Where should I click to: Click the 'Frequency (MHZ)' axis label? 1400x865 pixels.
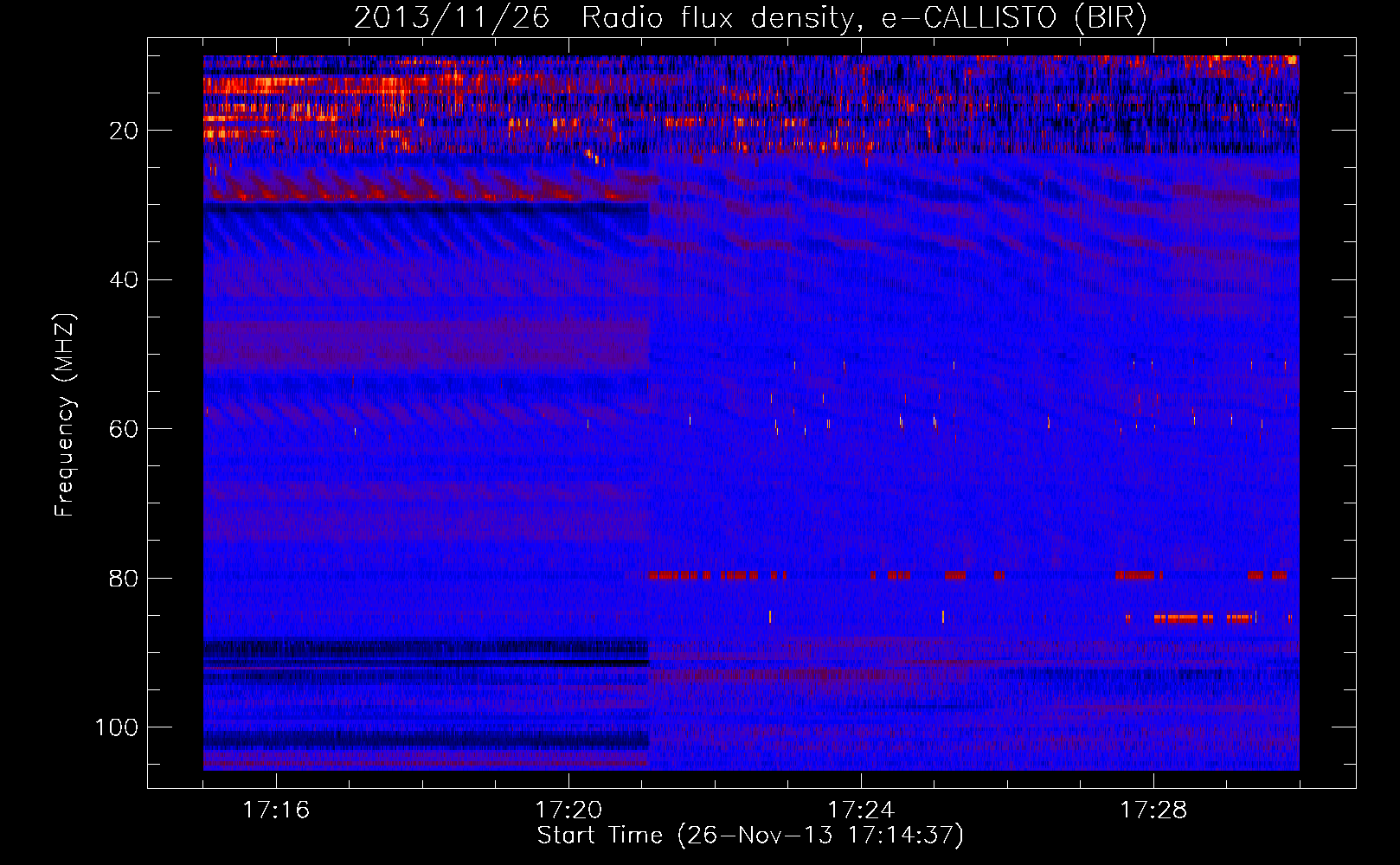65,415
